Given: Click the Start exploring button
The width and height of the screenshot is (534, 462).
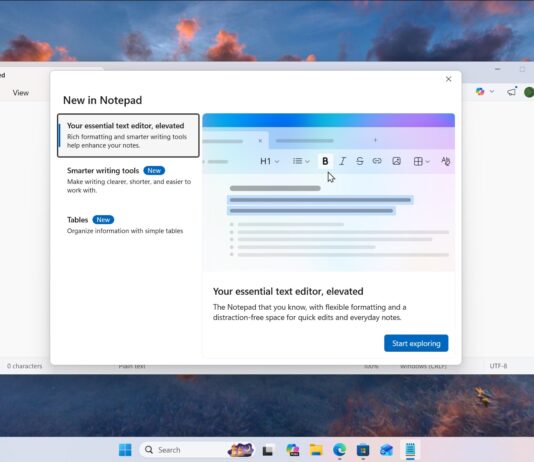Looking at the screenshot, I should 416,343.
